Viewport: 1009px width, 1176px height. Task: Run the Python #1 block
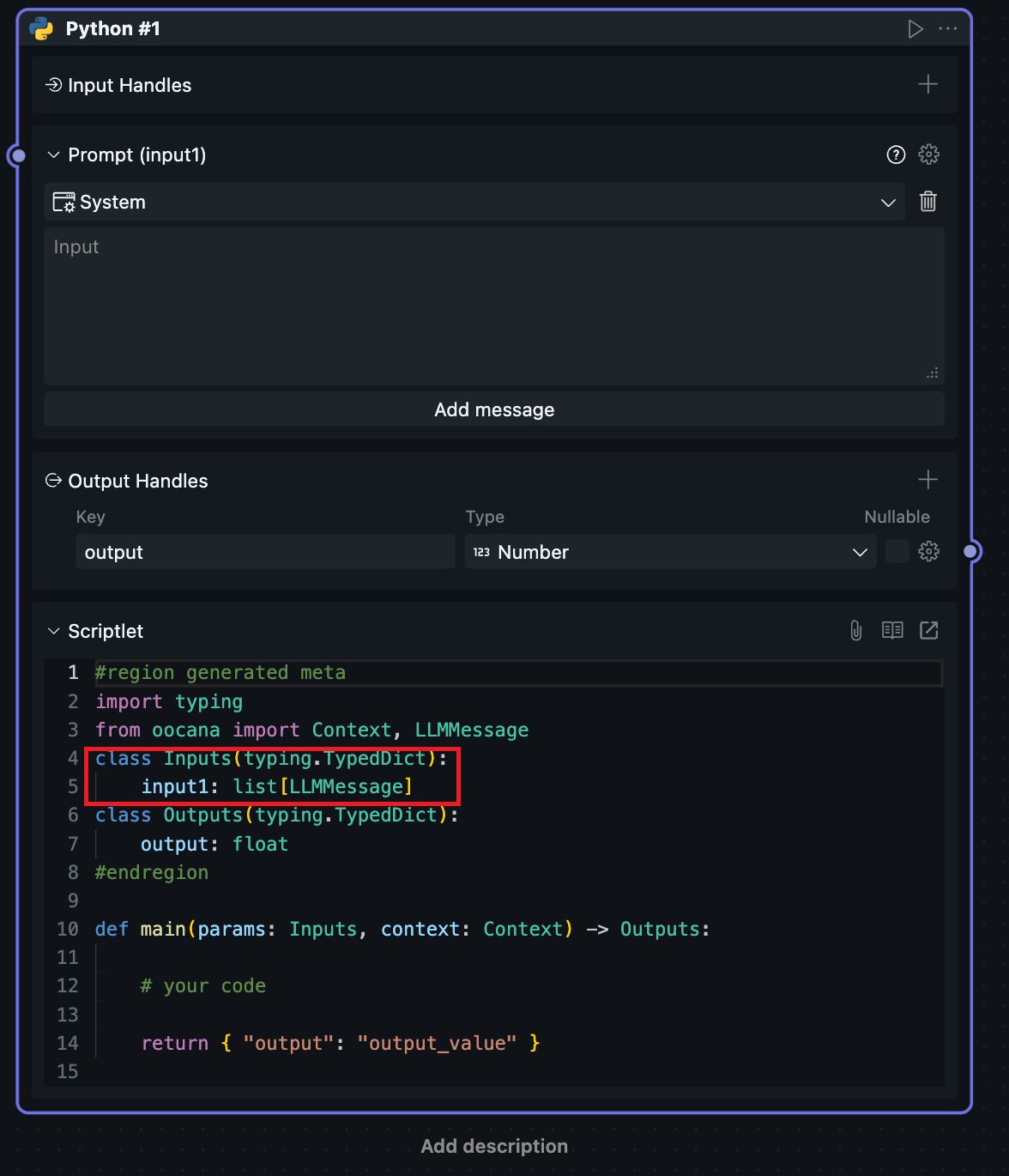pyautogui.click(x=915, y=29)
